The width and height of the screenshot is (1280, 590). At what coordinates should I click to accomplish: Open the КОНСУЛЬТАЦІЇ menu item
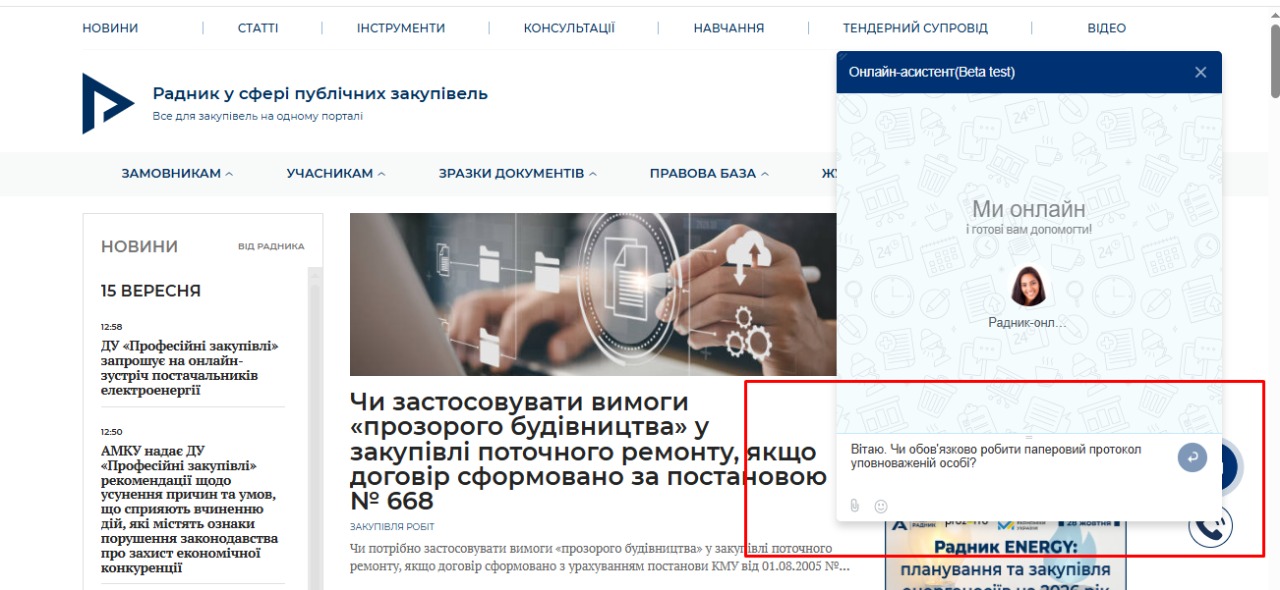coord(569,28)
